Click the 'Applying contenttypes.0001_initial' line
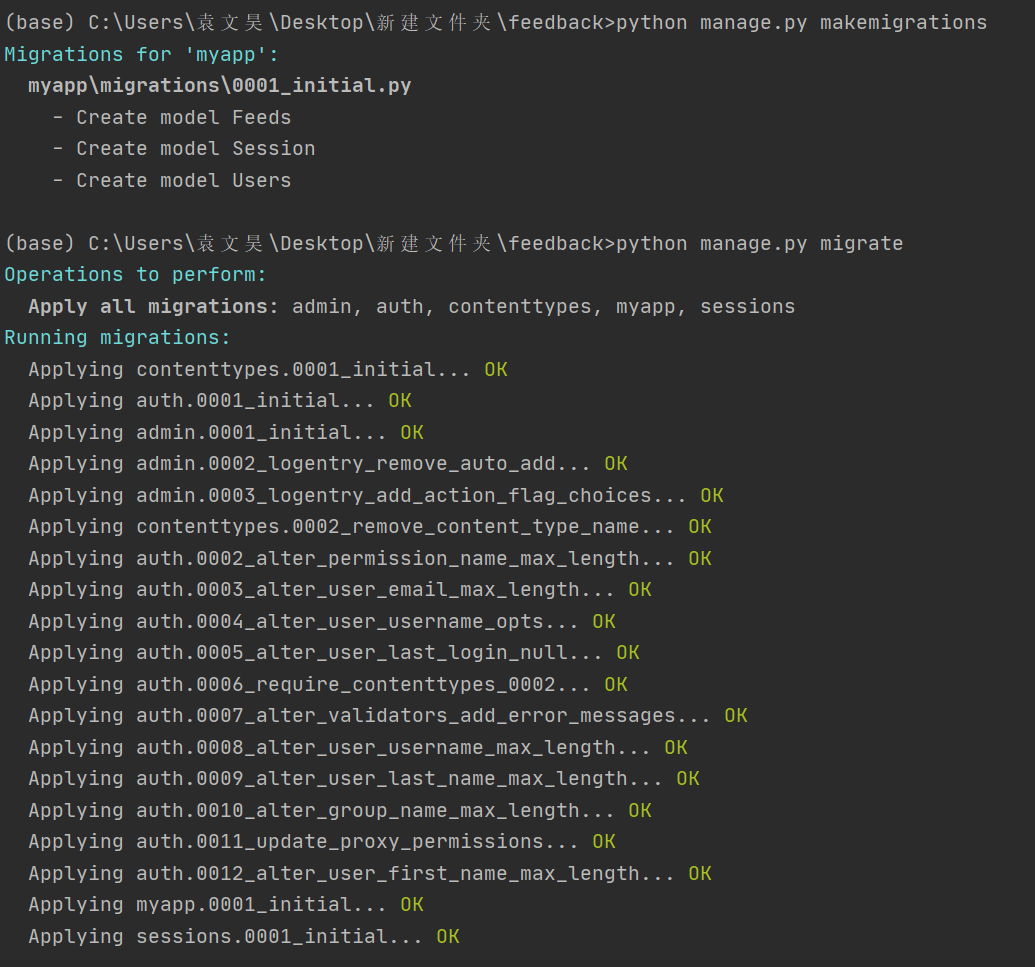The image size is (1035, 967). (249, 370)
